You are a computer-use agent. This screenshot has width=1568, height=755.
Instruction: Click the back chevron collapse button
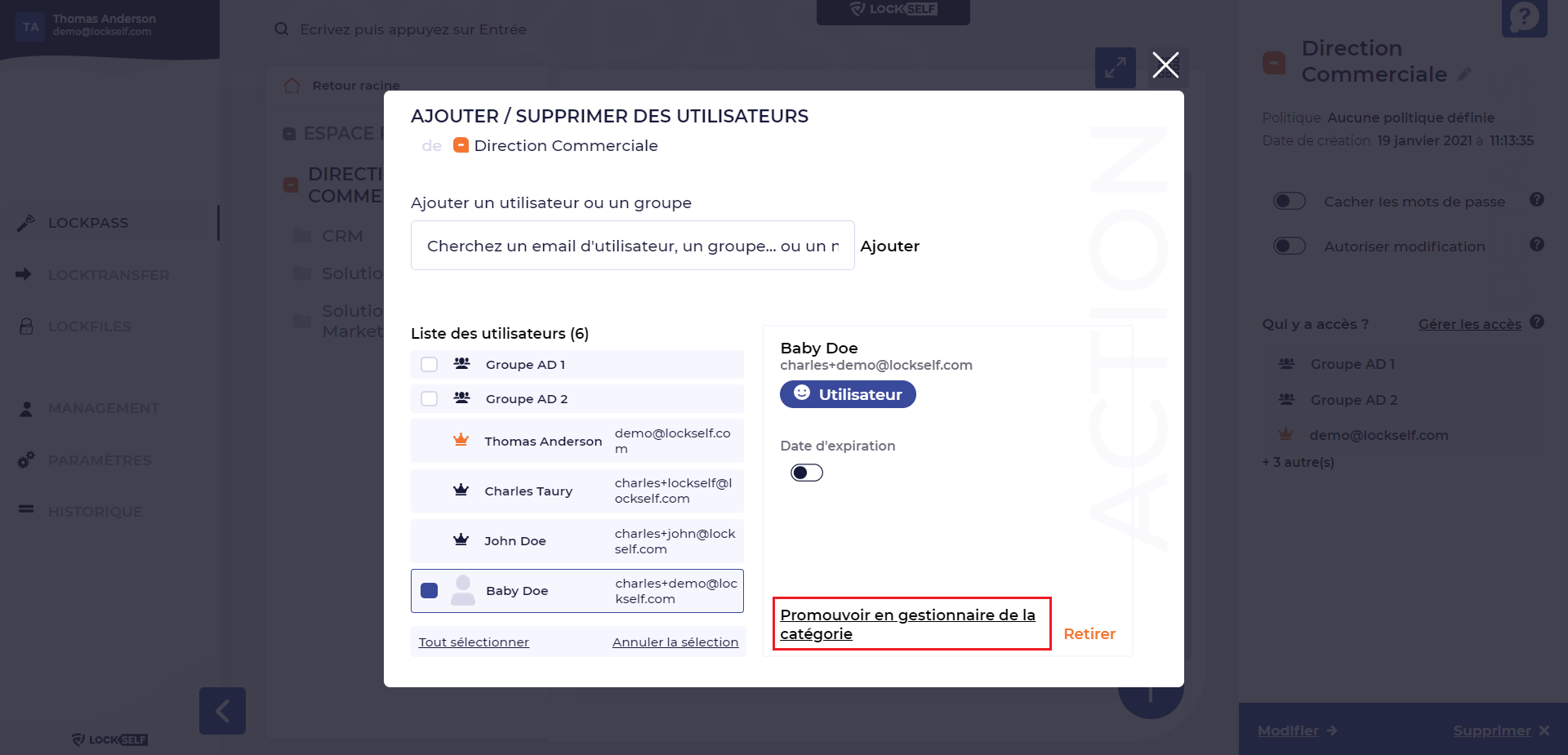pos(222,711)
